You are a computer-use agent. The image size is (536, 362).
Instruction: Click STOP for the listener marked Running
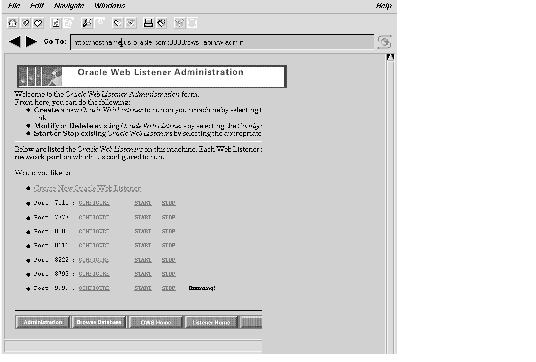tap(169, 288)
